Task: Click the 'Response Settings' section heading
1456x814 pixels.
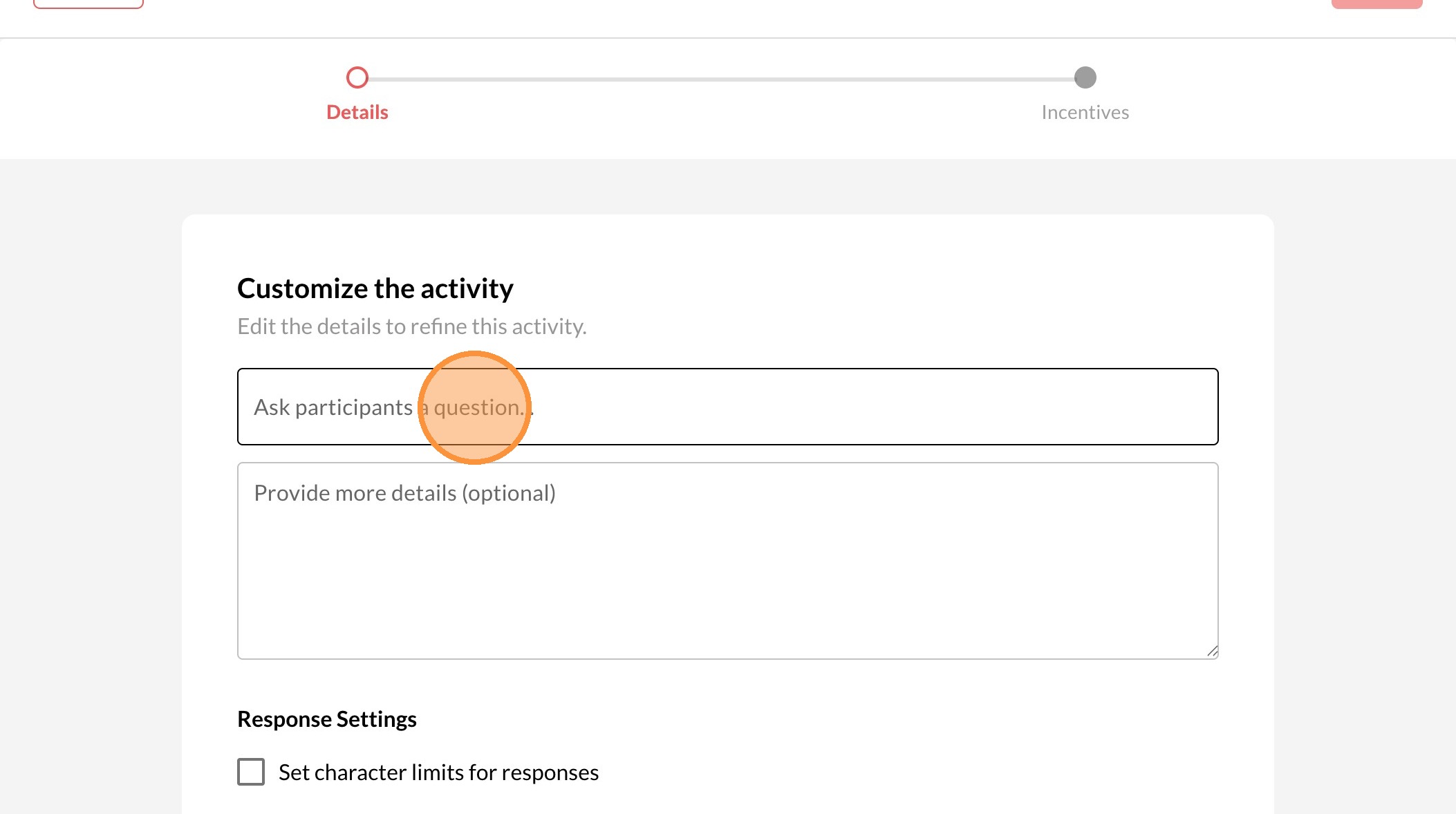Action: coord(327,719)
